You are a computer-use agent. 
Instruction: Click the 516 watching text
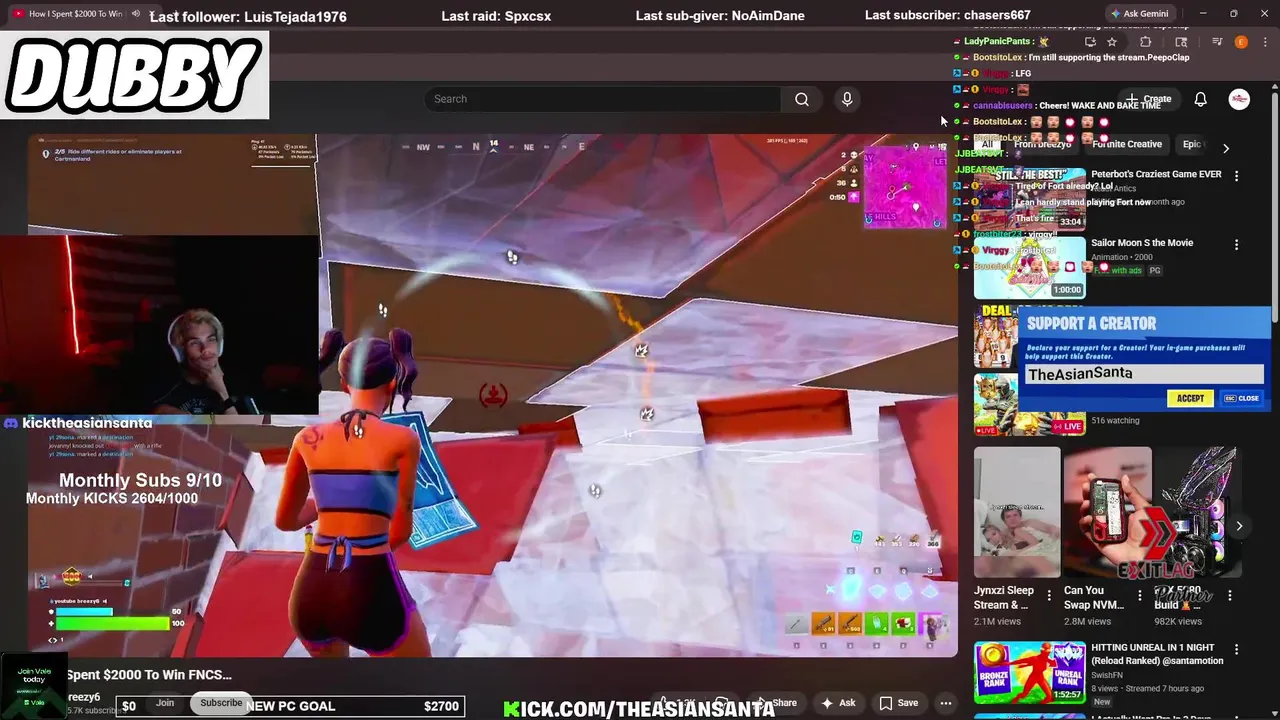coord(1115,420)
